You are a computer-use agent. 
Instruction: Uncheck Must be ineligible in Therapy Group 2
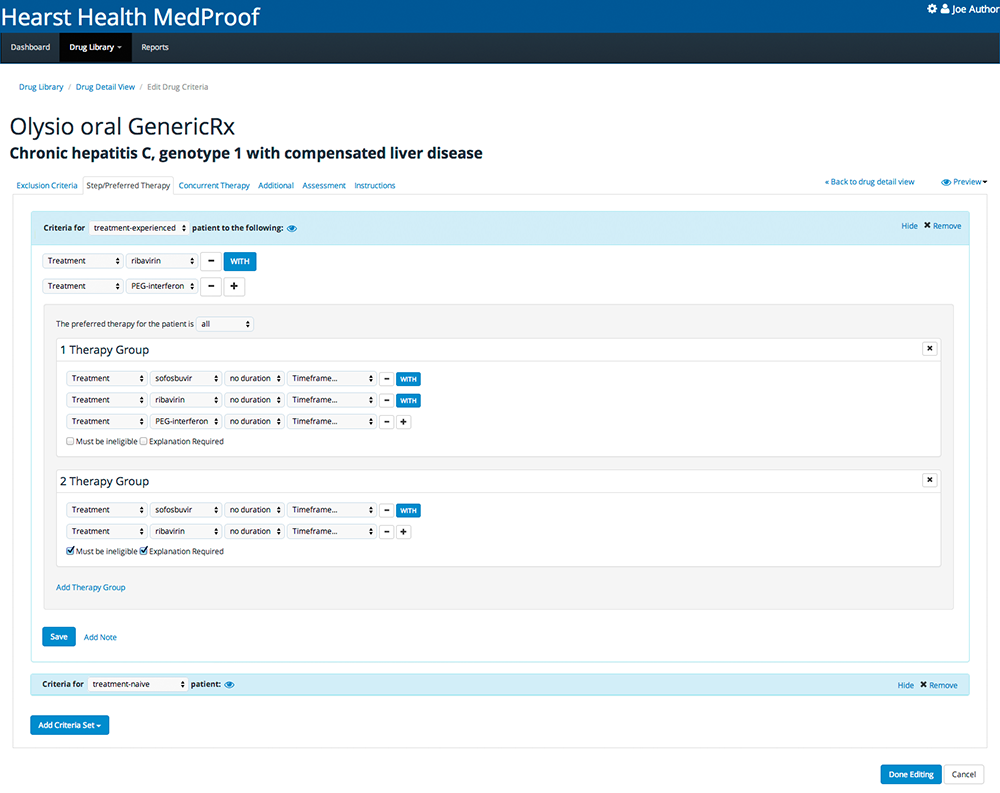[x=70, y=551]
